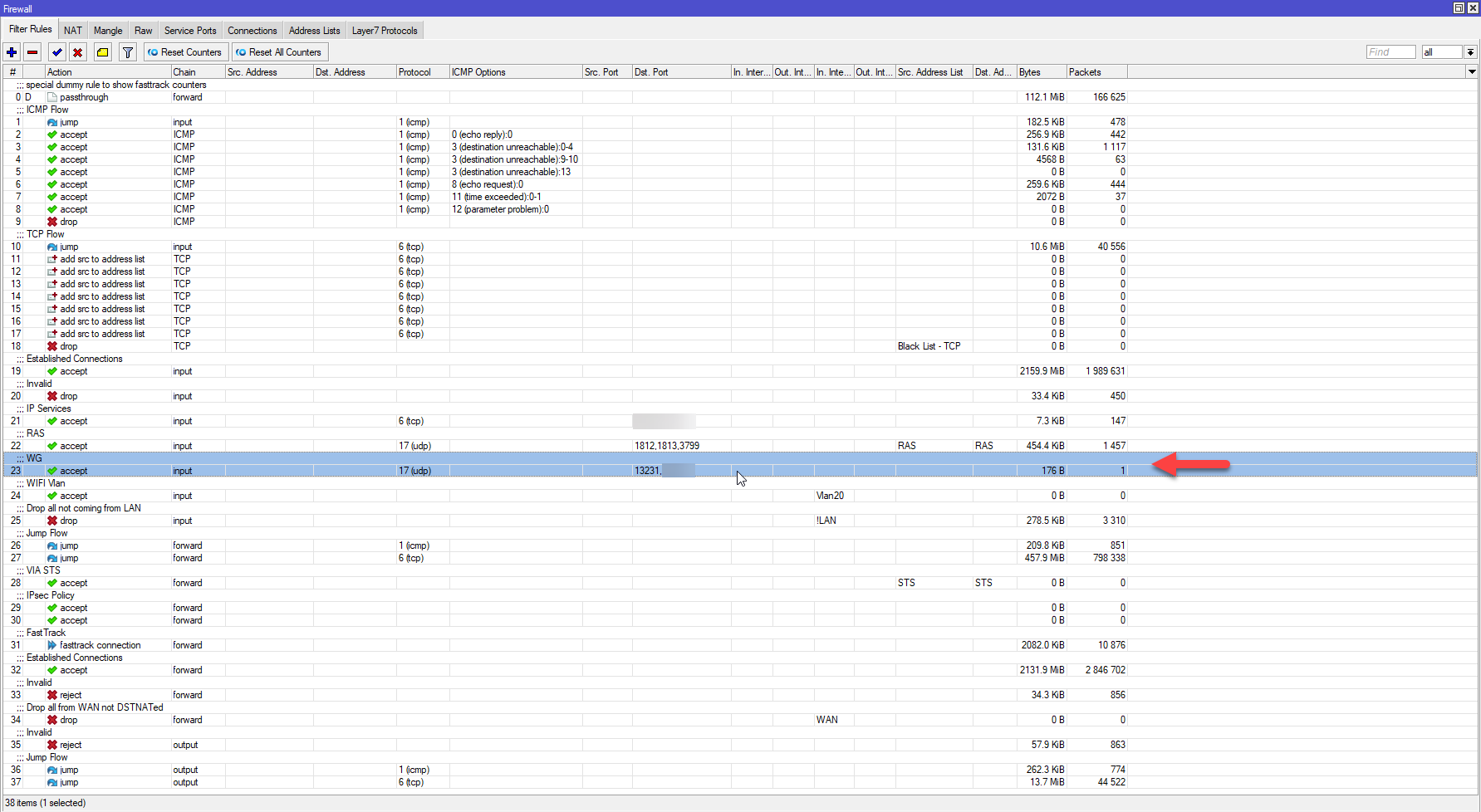Open the 'all' chain filter dropdown
The image size is (1481, 812).
(1470, 52)
